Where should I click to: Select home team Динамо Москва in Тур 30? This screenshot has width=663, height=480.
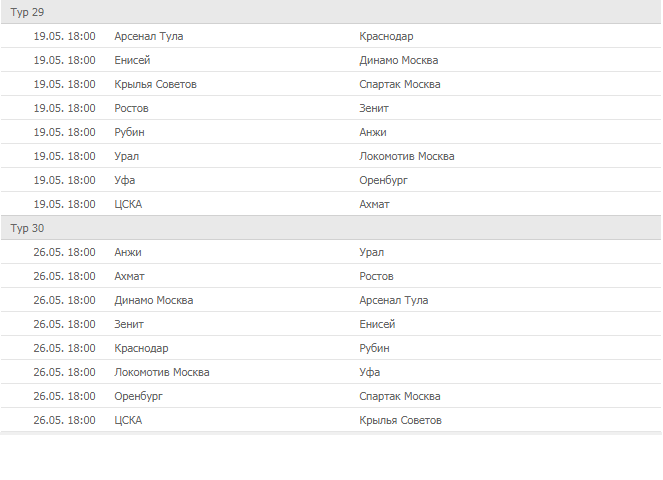tap(154, 300)
